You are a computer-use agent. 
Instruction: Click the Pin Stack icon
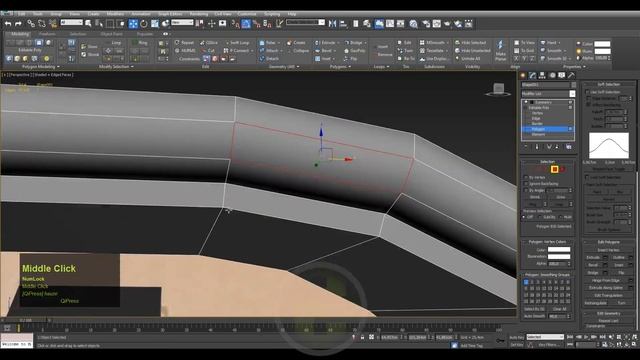point(525,147)
